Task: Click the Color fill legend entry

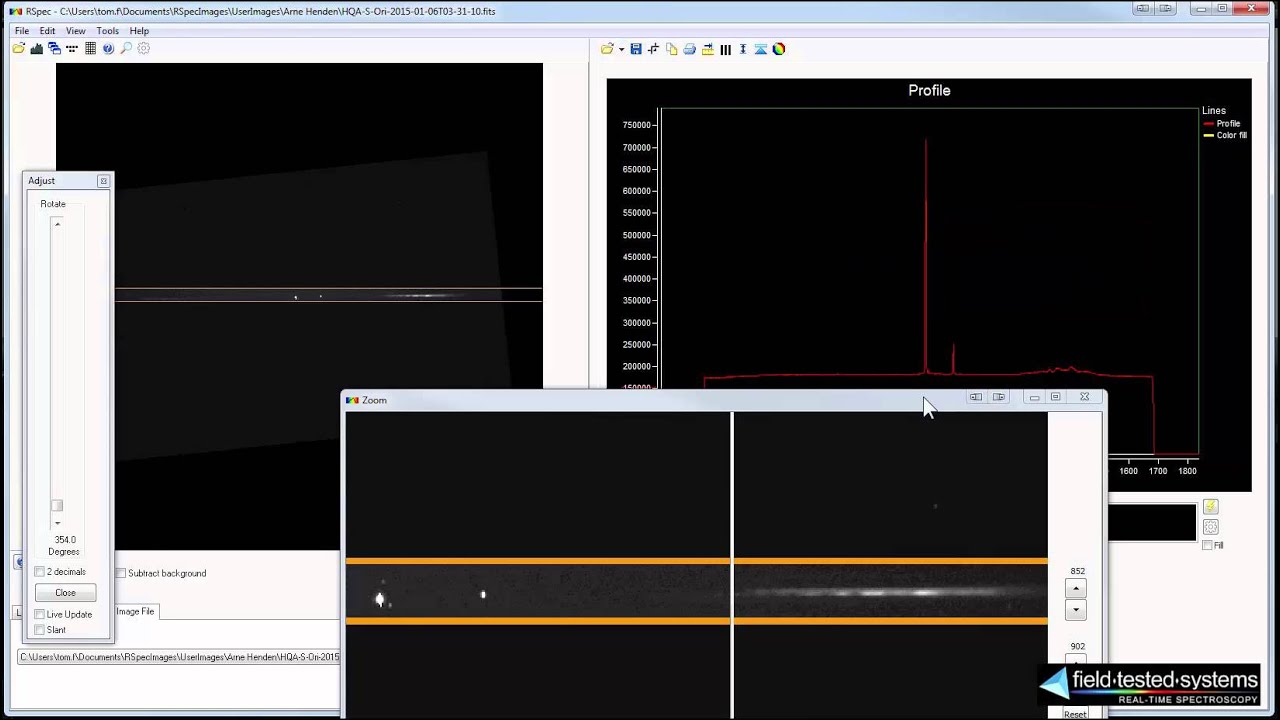Action: (1225, 135)
